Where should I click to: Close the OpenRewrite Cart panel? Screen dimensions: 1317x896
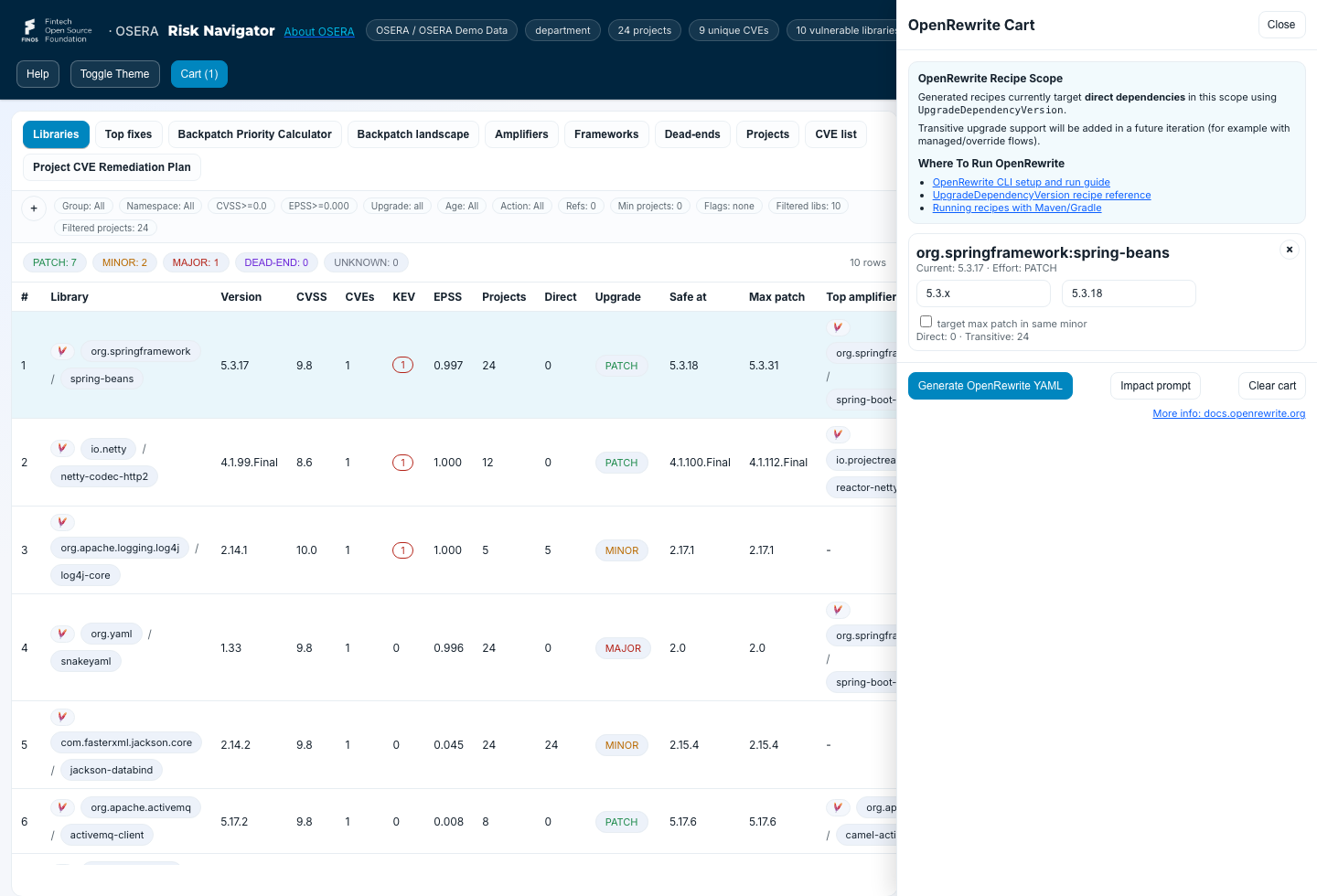coord(1281,25)
